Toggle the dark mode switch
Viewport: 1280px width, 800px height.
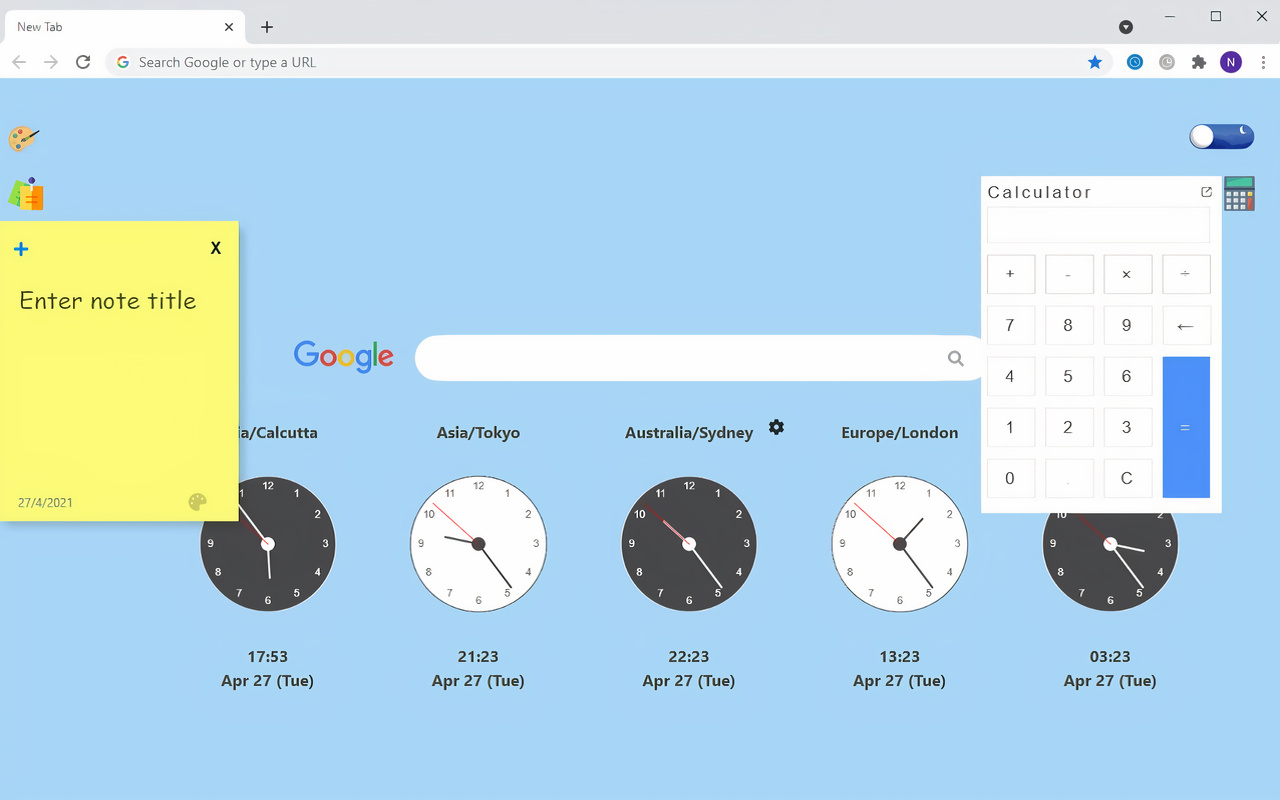coord(1221,136)
